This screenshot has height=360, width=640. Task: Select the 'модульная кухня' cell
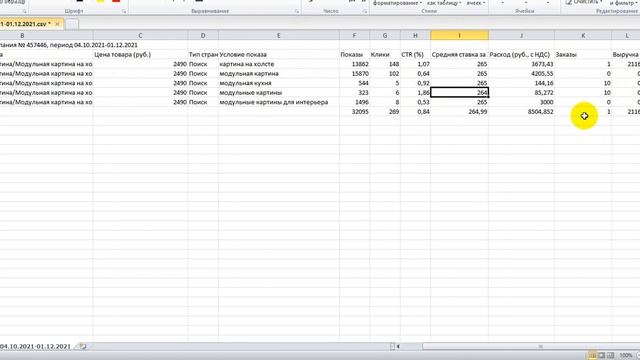click(279, 83)
